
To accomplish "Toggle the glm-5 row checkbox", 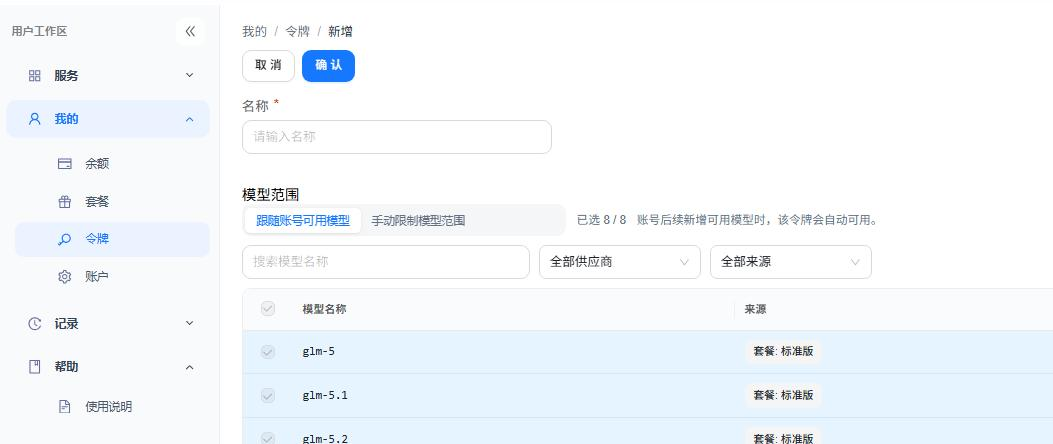I will tap(268, 351).
